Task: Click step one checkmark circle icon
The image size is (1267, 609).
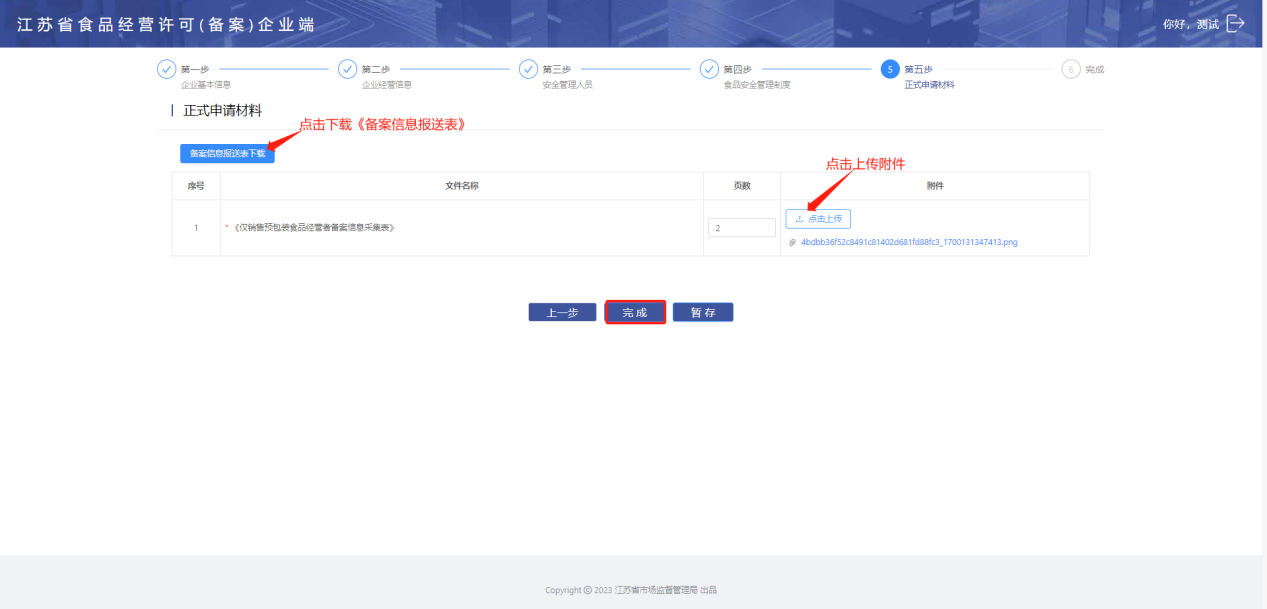Action: [x=166, y=69]
